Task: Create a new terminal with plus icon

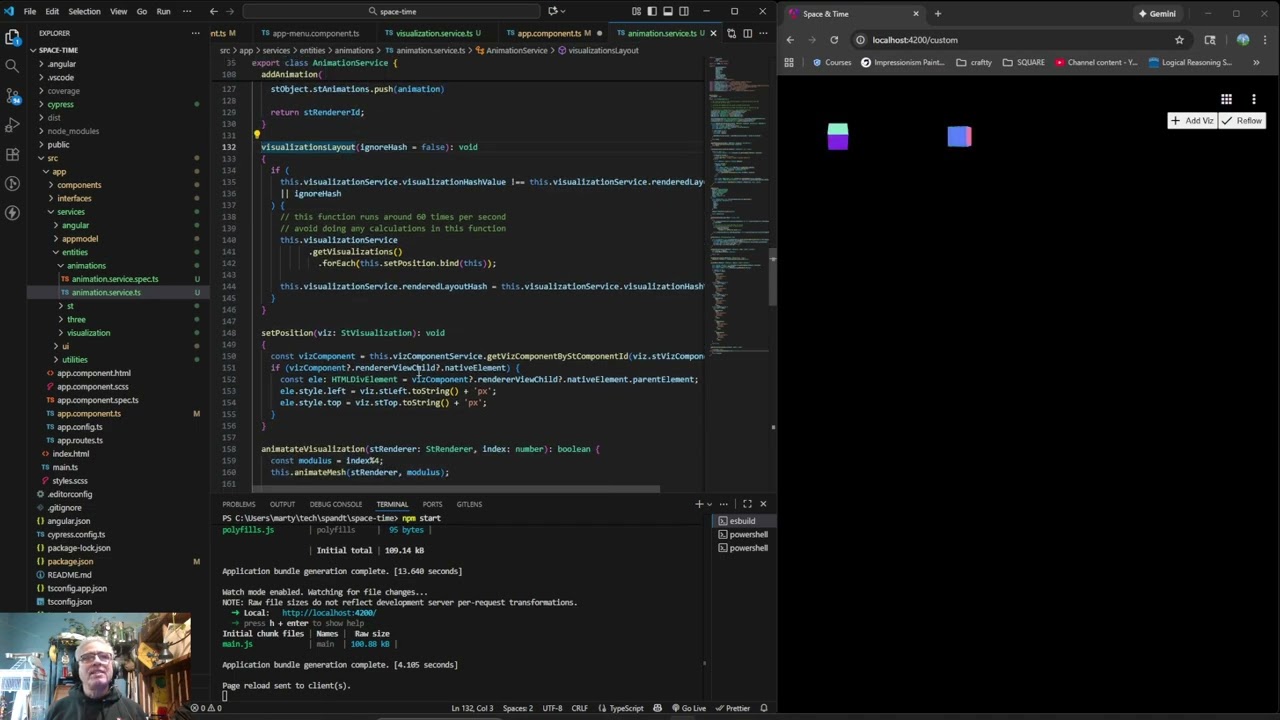Action: [699, 504]
